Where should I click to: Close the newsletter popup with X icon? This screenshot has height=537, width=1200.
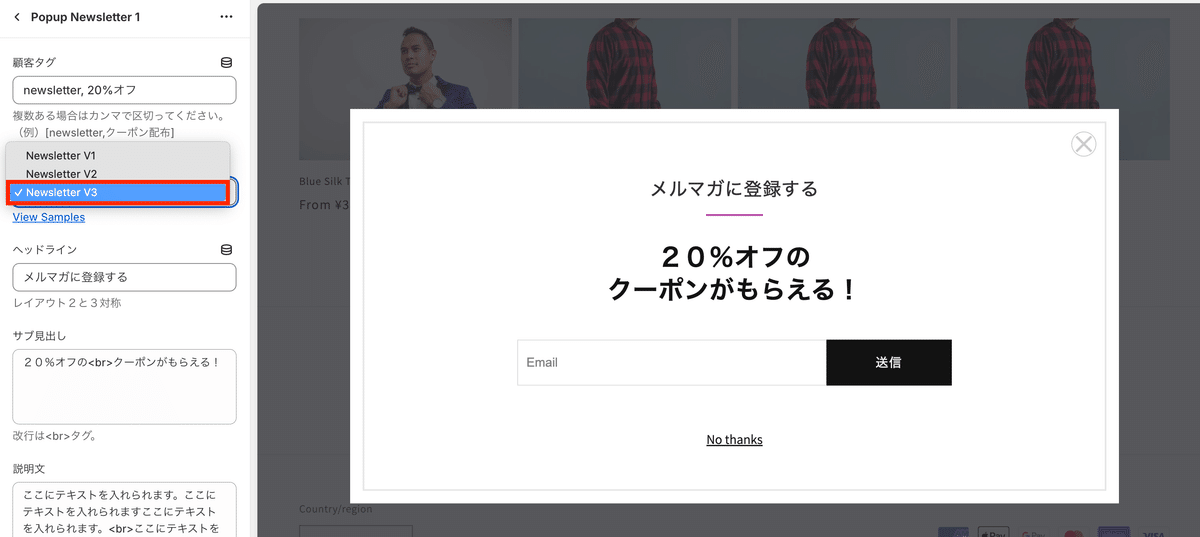1083,144
